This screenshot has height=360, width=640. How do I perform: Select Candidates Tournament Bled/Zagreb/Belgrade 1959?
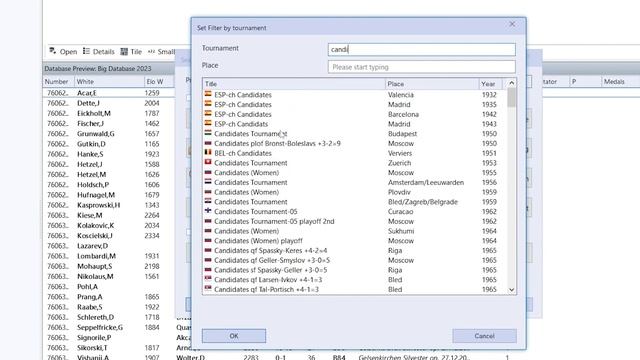pos(355,202)
